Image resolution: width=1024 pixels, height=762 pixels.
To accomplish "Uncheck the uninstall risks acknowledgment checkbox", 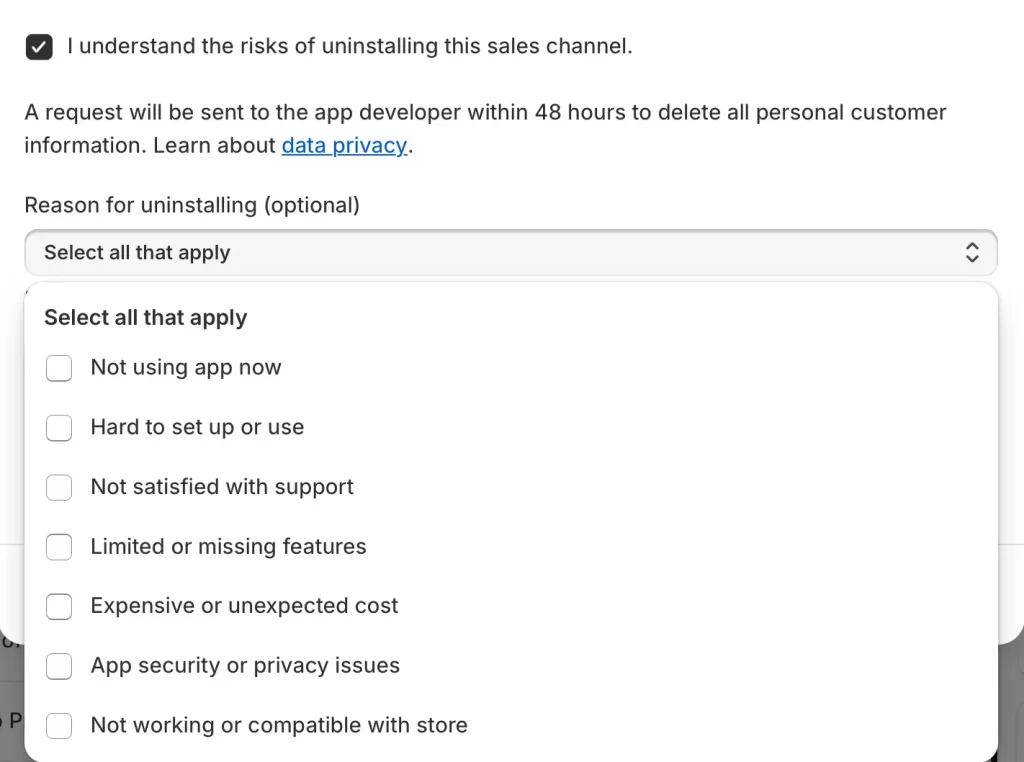I will (39, 47).
